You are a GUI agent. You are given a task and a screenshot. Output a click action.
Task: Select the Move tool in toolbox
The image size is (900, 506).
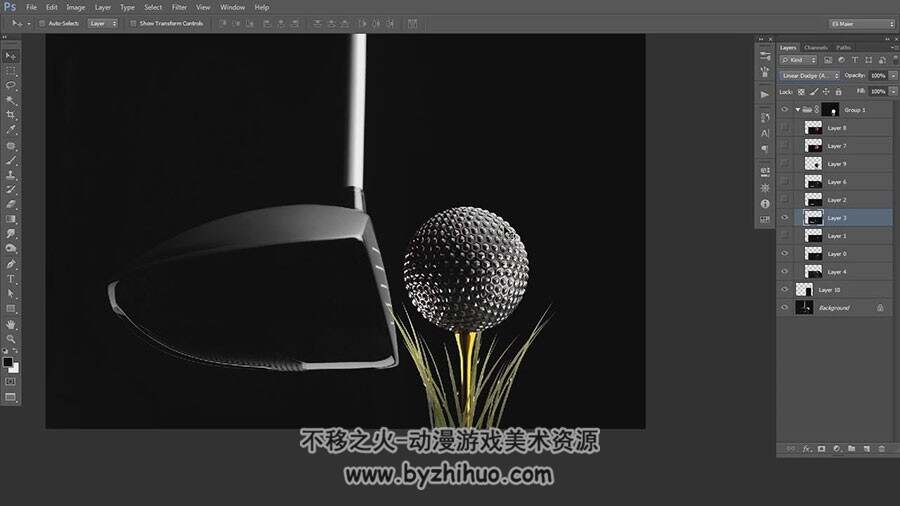coord(11,56)
